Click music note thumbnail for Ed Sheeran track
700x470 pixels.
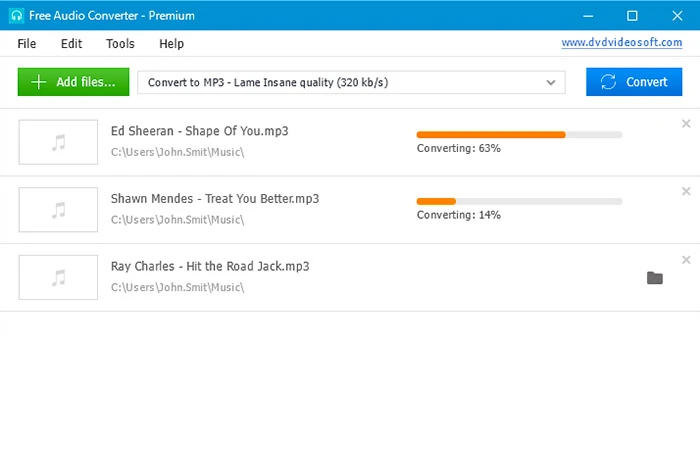point(58,142)
